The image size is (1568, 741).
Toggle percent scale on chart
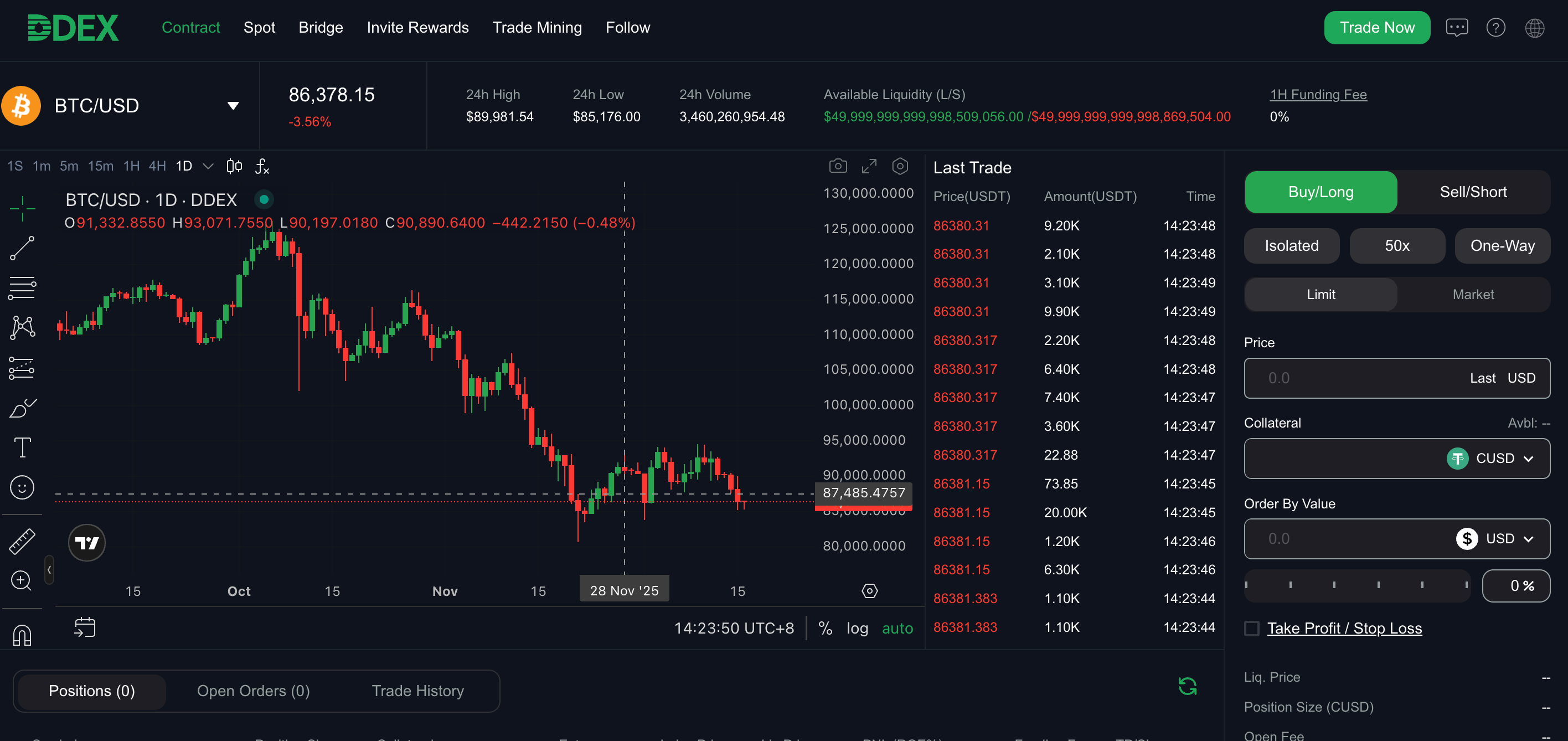coord(826,629)
